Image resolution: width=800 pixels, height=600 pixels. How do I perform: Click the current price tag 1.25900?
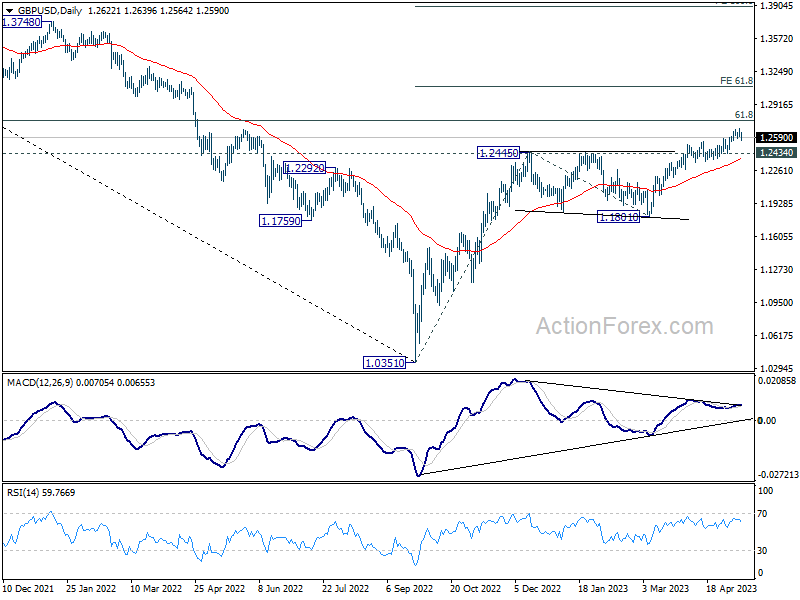pyautogui.click(x=776, y=138)
